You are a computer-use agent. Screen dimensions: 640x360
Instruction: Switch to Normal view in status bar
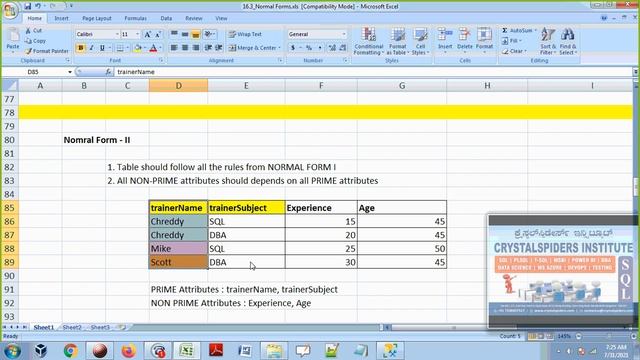click(x=532, y=336)
